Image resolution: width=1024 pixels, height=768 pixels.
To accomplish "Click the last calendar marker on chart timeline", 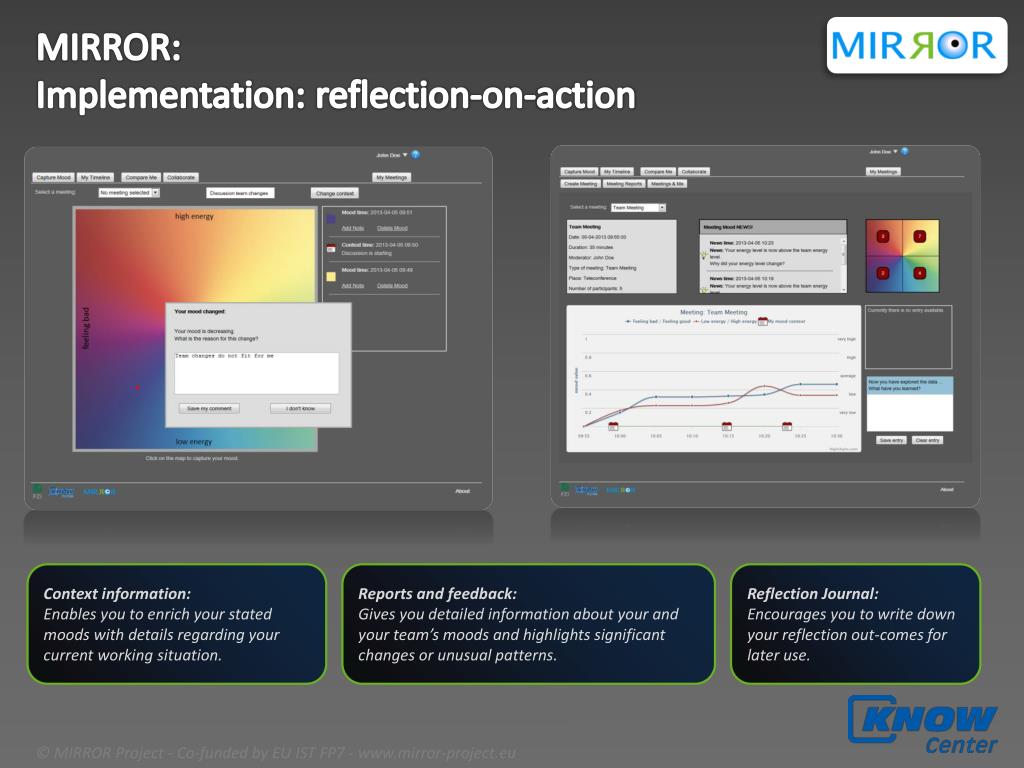I will click(x=787, y=426).
